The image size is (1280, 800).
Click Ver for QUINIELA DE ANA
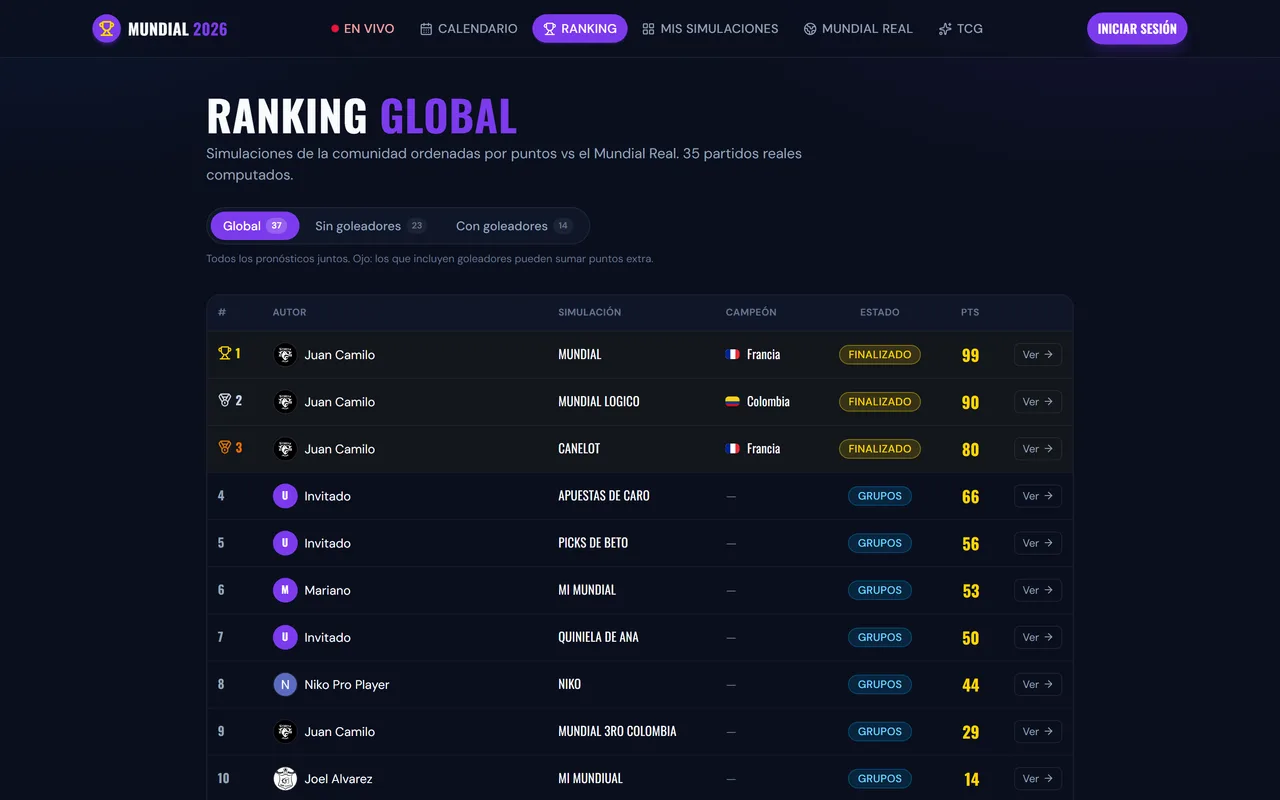pyautogui.click(x=1038, y=637)
